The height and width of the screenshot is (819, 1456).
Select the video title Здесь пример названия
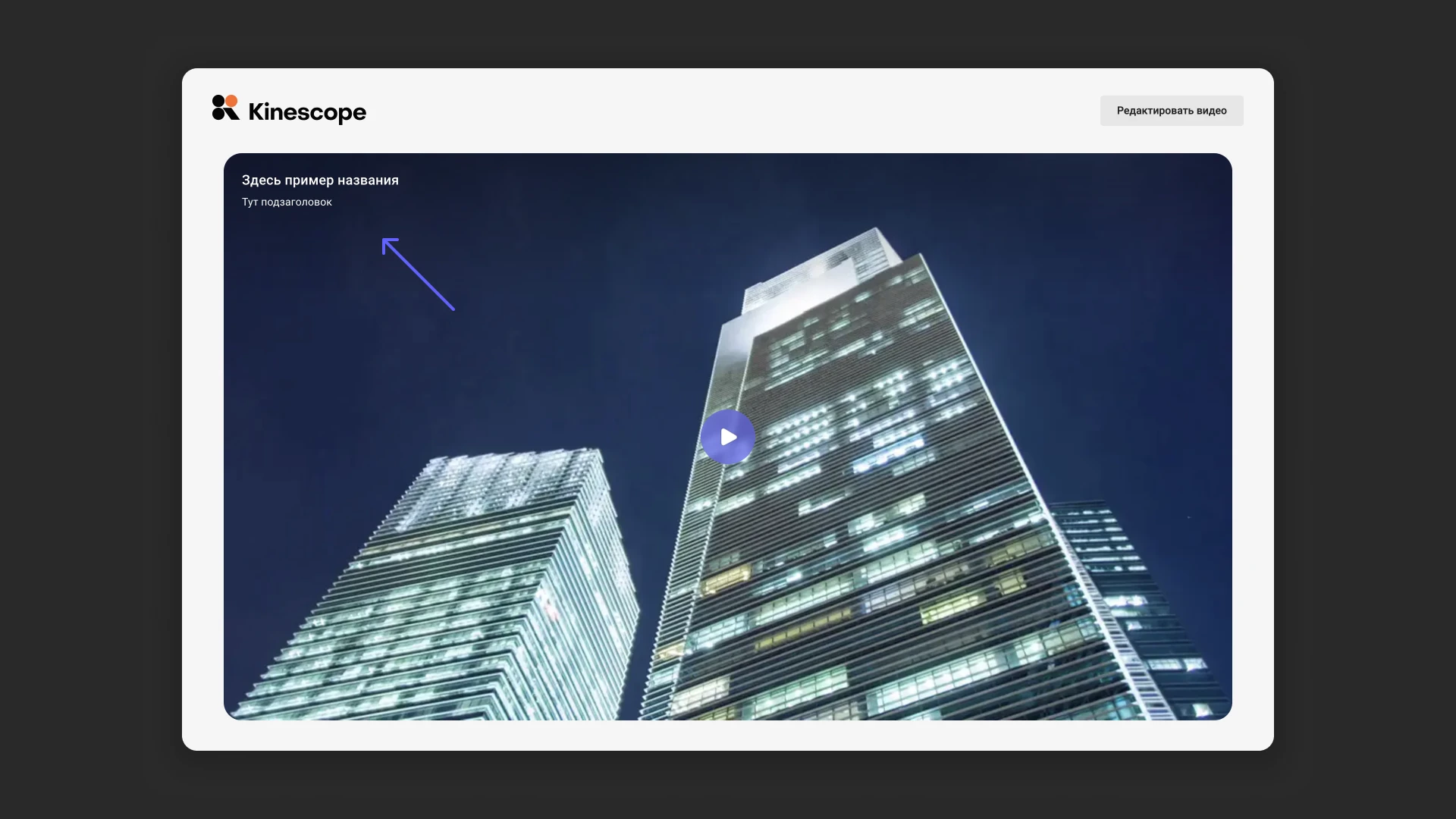320,180
